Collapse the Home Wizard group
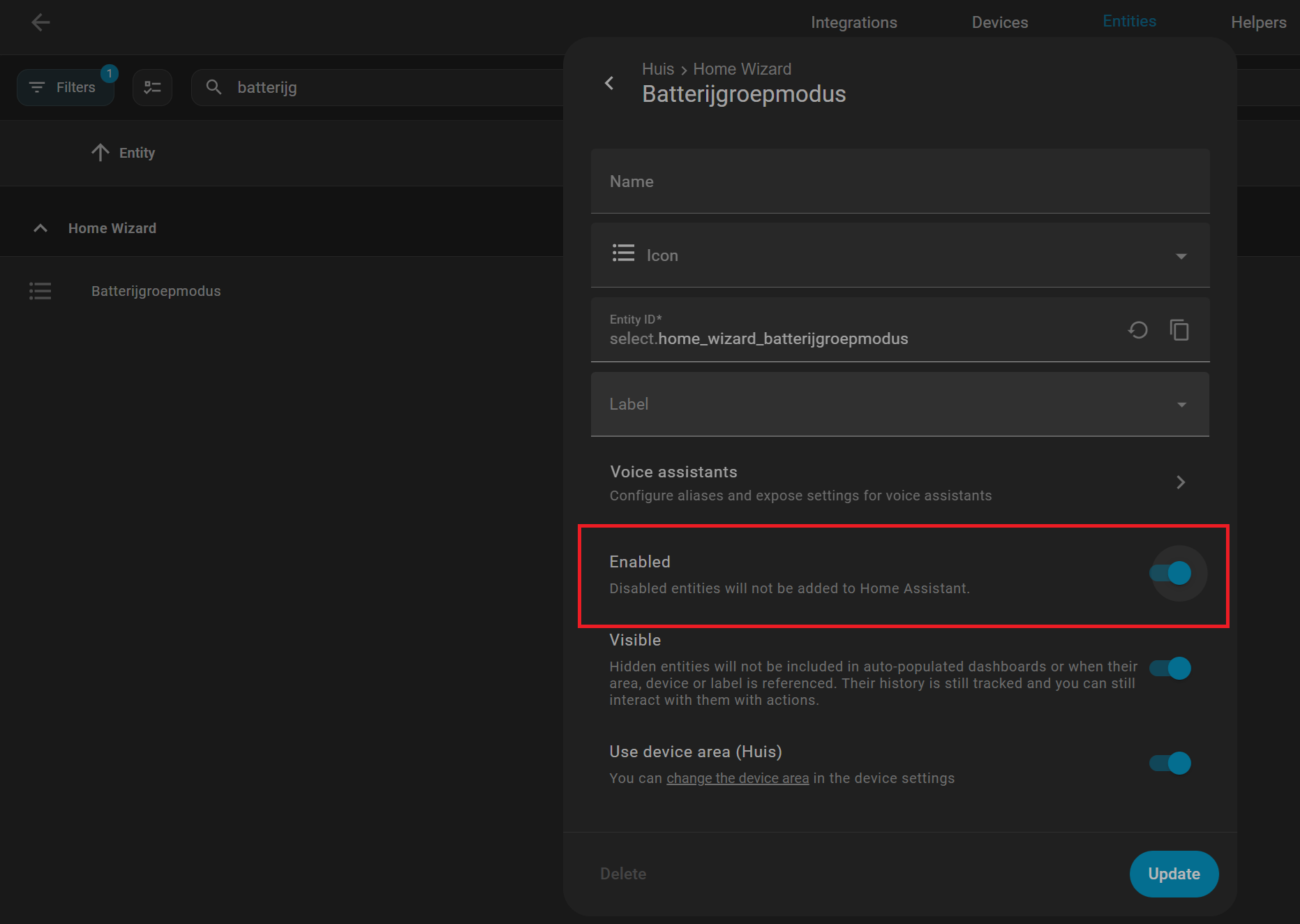1300x924 pixels. pos(40,228)
